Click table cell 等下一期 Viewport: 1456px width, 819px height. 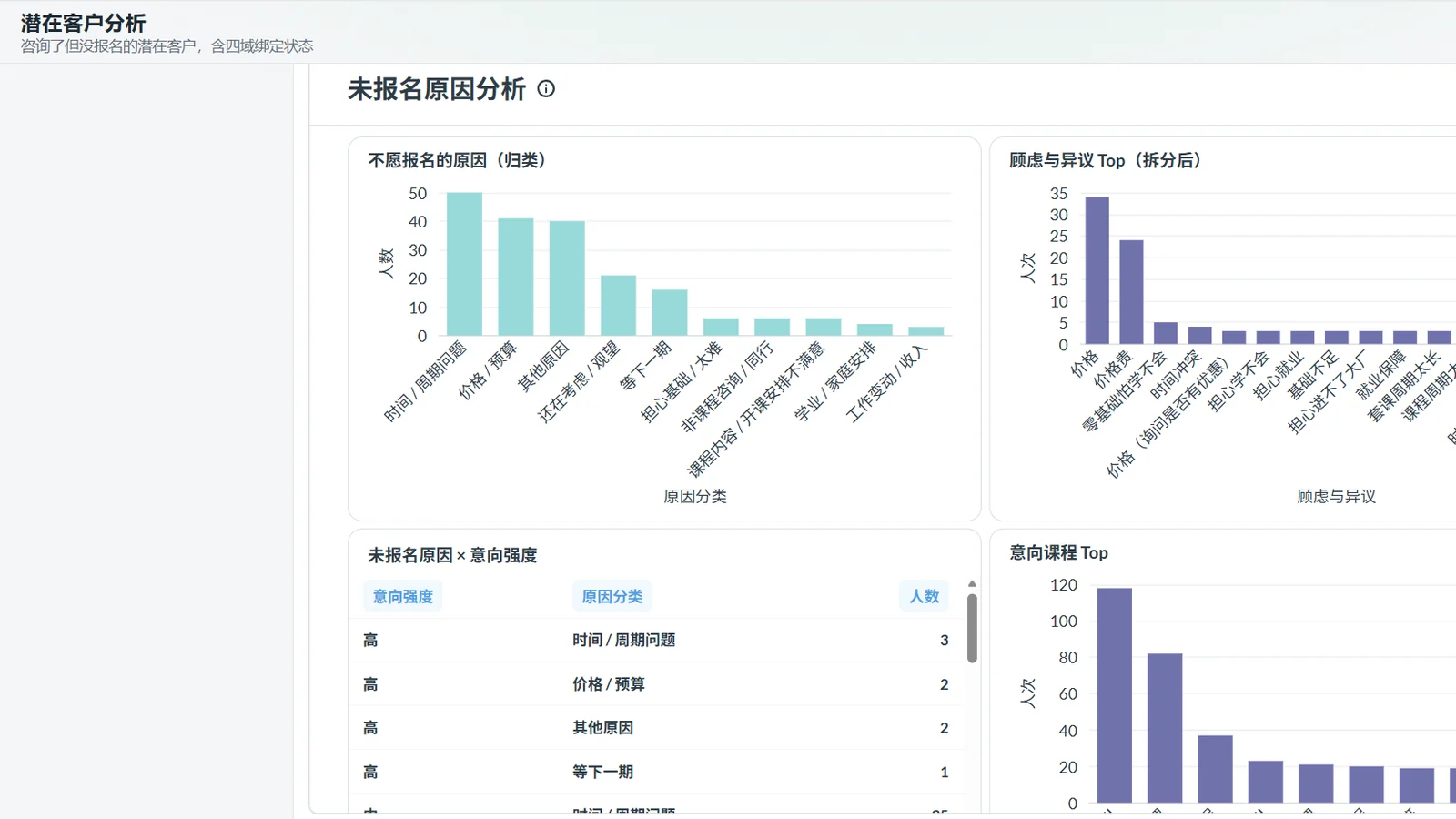pyautogui.click(x=602, y=772)
